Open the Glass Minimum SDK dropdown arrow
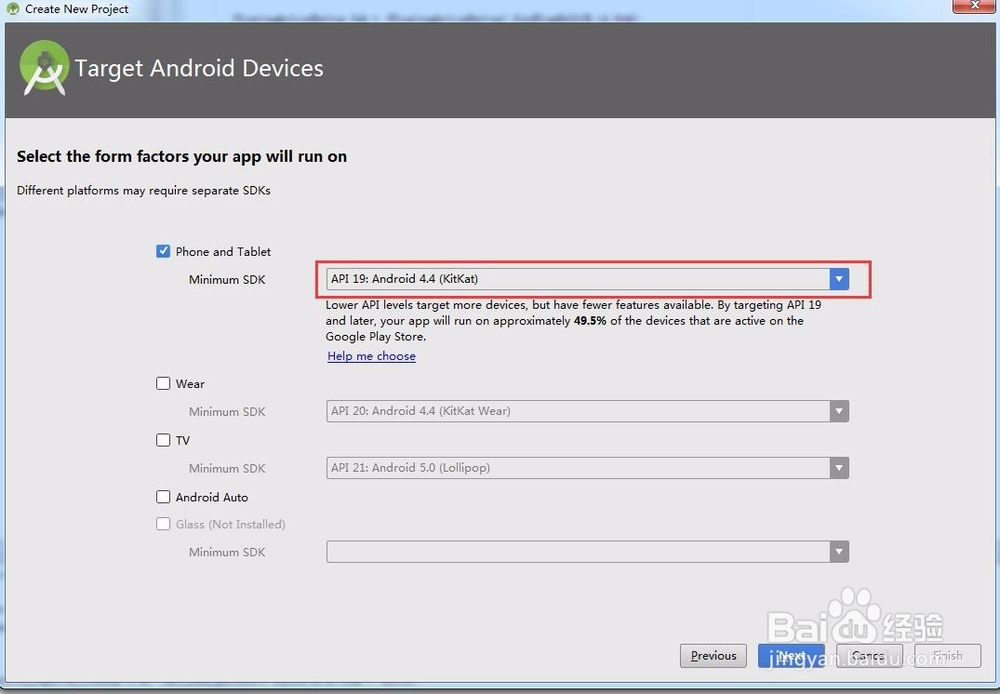This screenshot has width=1000, height=694. pyautogui.click(x=839, y=552)
